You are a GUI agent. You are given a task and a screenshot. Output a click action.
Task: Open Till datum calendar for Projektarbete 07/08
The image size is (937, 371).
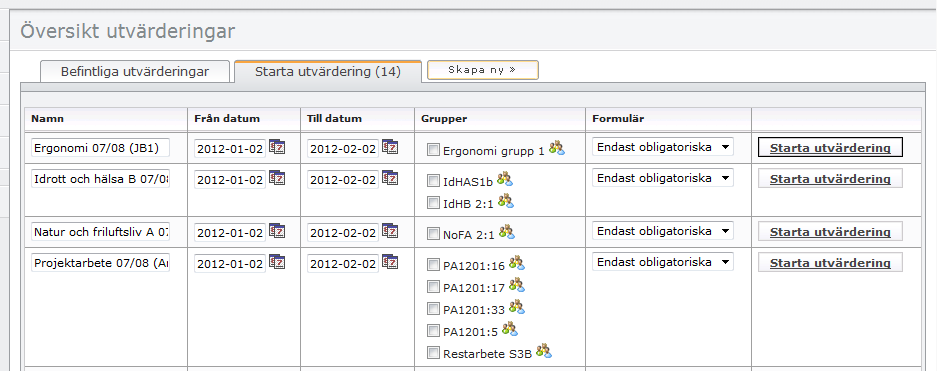point(390,262)
